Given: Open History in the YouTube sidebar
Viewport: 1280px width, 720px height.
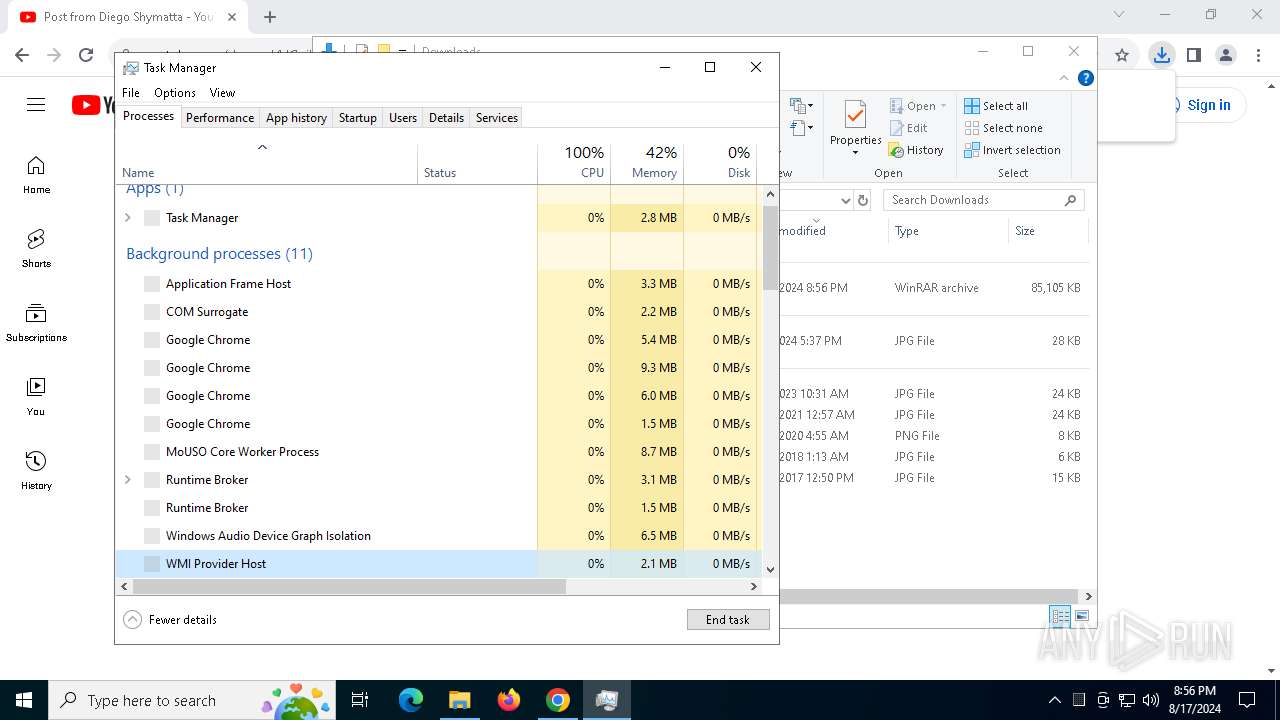Looking at the screenshot, I should pyautogui.click(x=36, y=471).
